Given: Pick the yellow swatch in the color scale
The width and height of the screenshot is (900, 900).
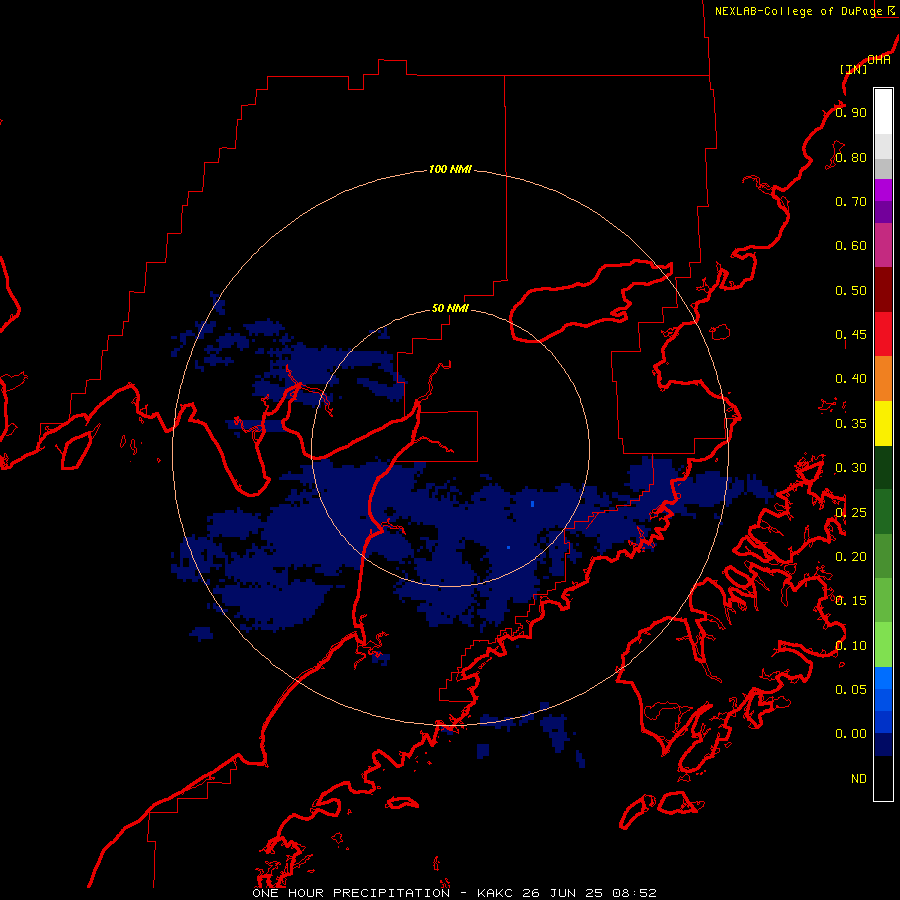Looking at the screenshot, I should click(x=883, y=423).
